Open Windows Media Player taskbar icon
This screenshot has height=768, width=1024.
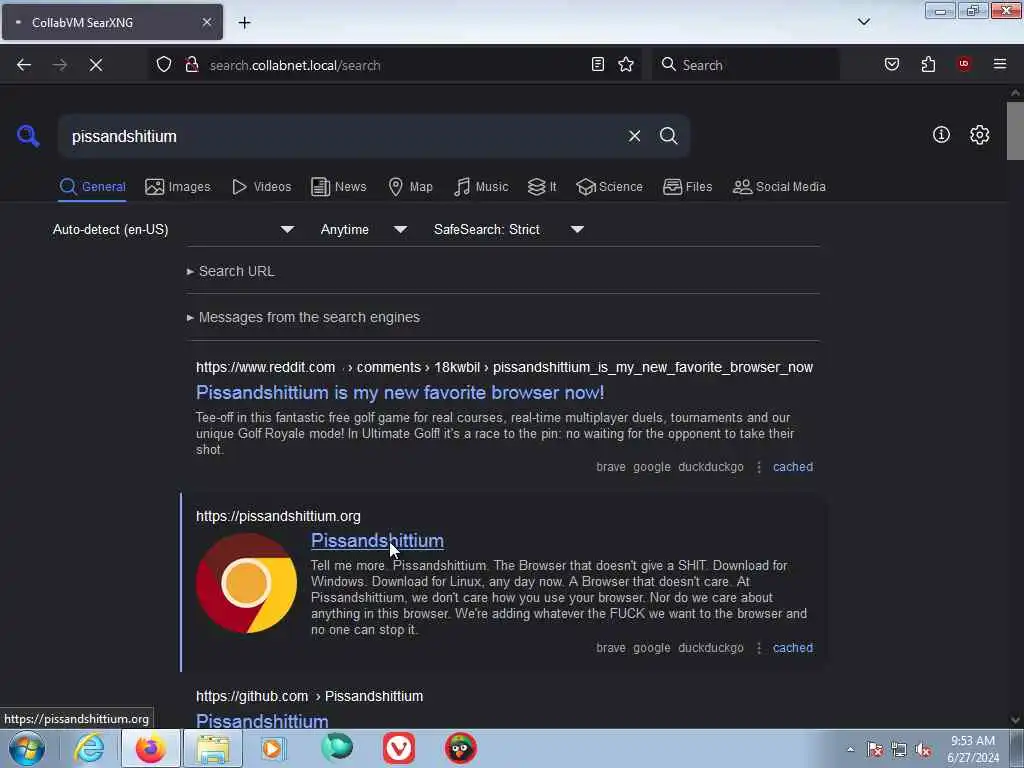274,748
